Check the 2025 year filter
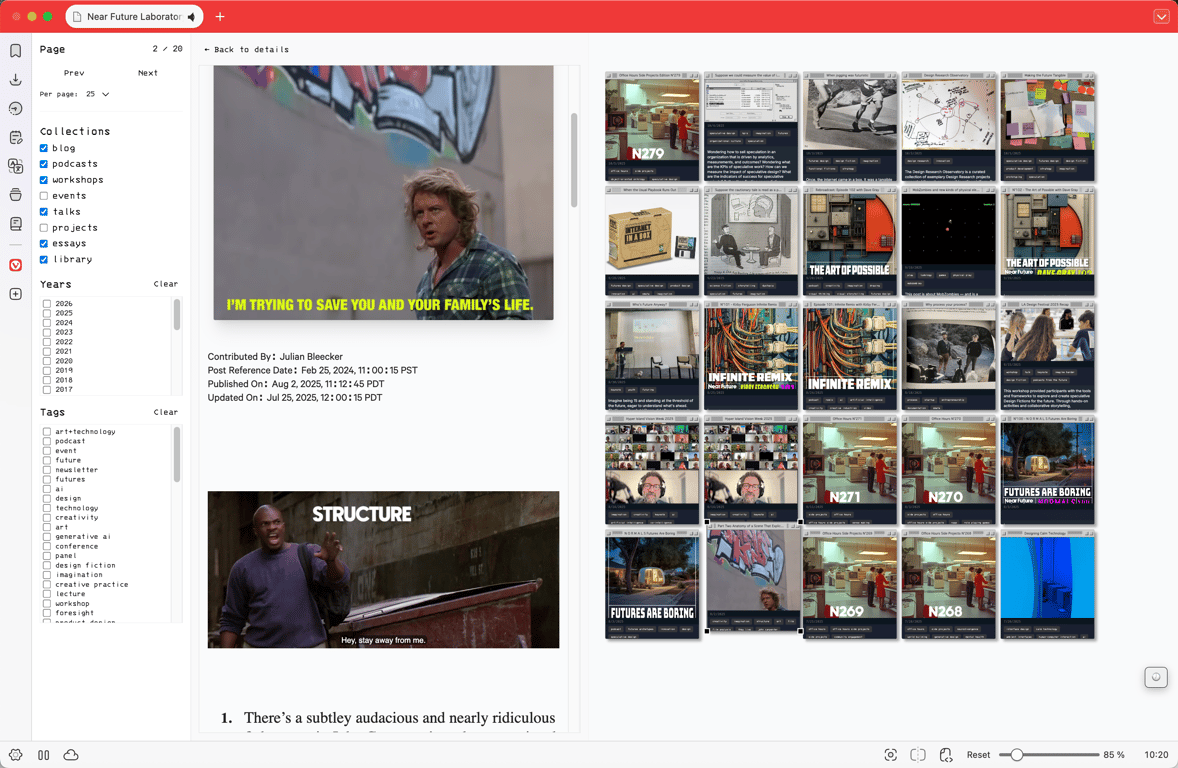This screenshot has width=1178, height=768. (47, 313)
